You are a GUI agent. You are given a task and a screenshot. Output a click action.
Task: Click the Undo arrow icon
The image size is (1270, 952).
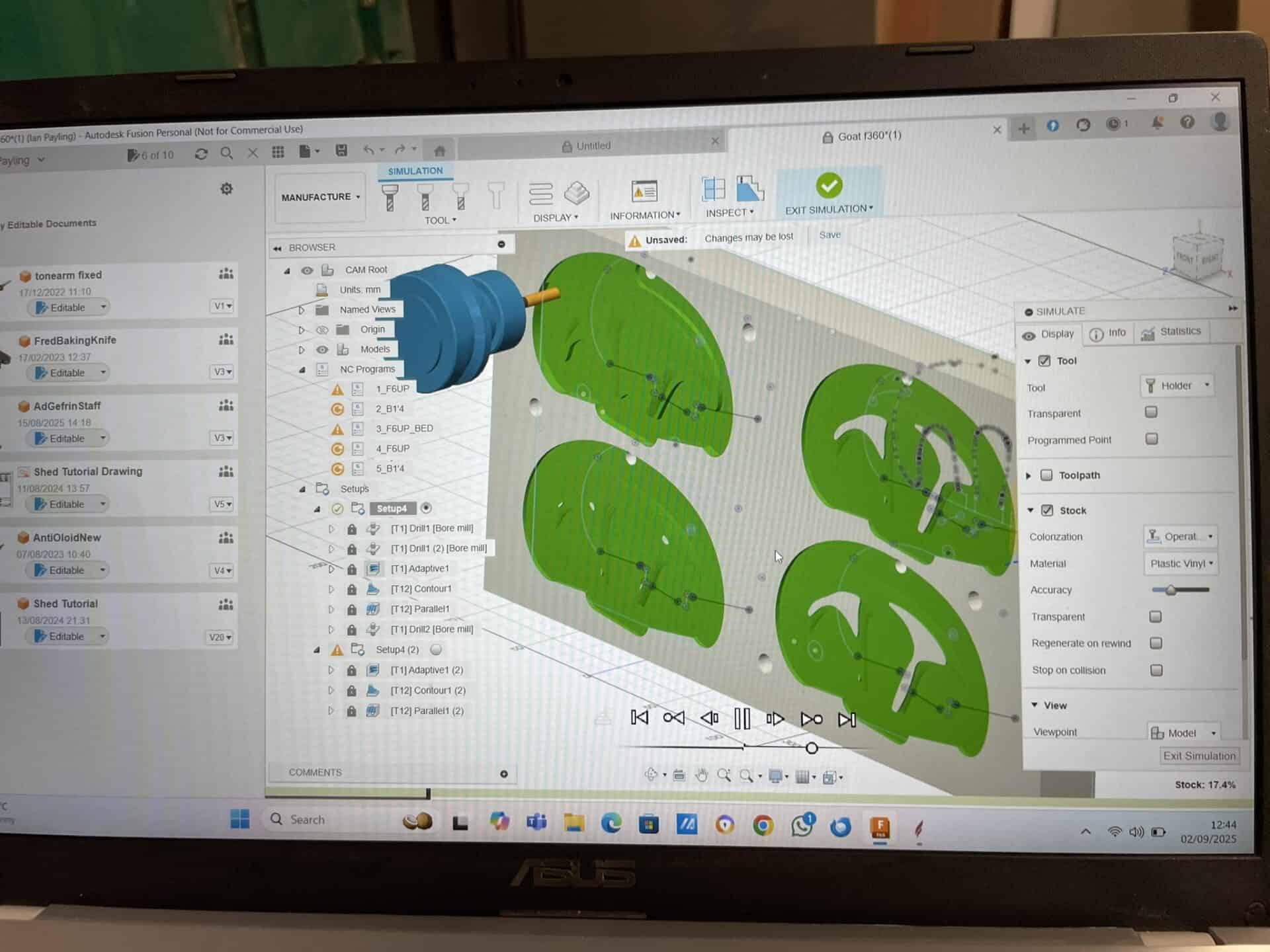(368, 151)
